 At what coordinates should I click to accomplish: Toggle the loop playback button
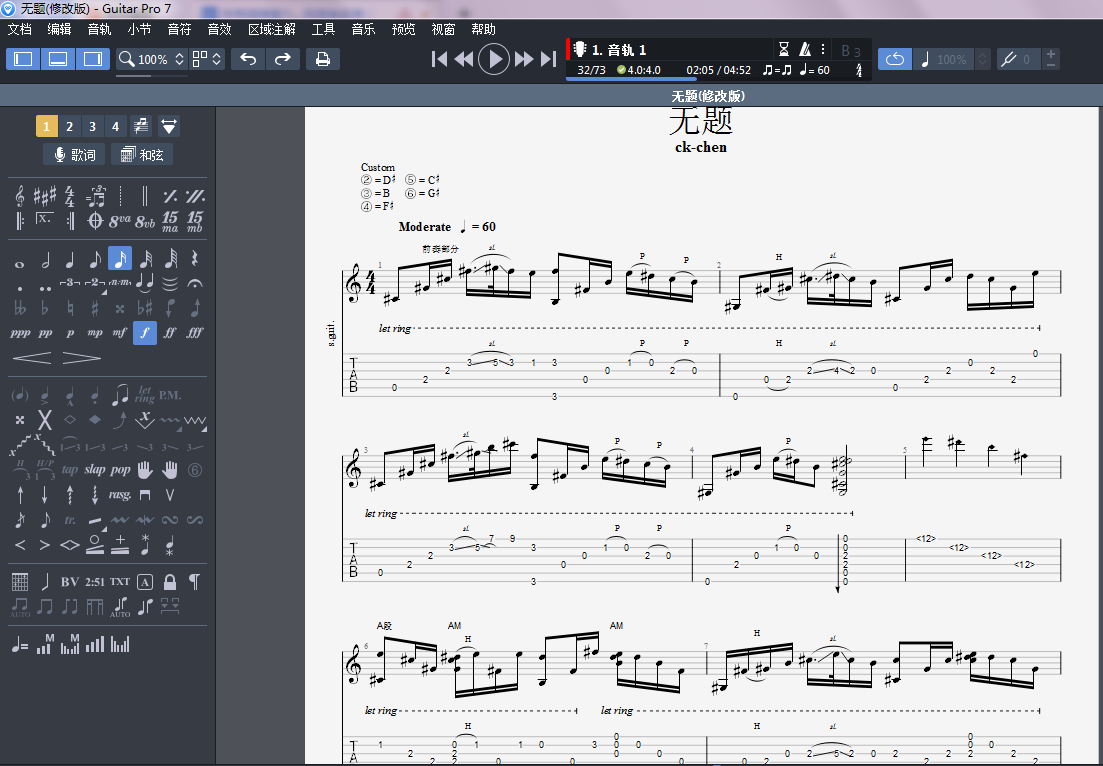[x=894, y=59]
